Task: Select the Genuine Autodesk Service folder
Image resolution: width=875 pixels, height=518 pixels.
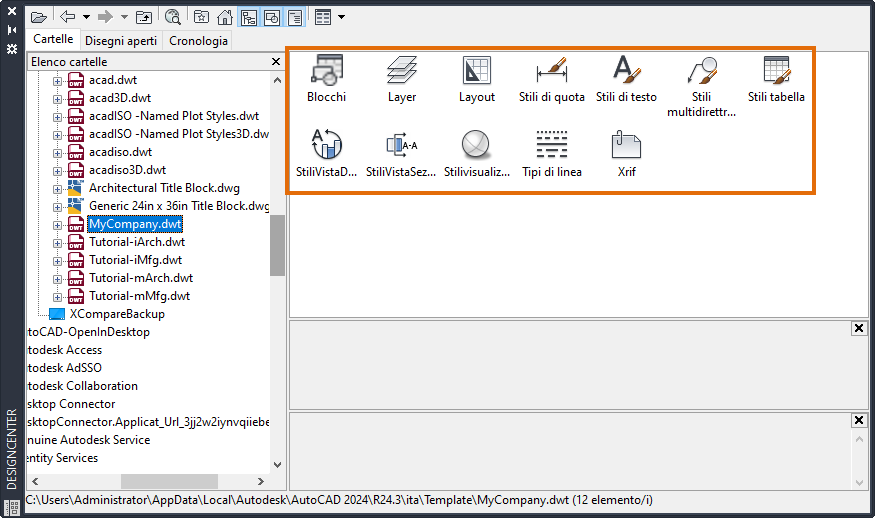Action: [x=89, y=440]
